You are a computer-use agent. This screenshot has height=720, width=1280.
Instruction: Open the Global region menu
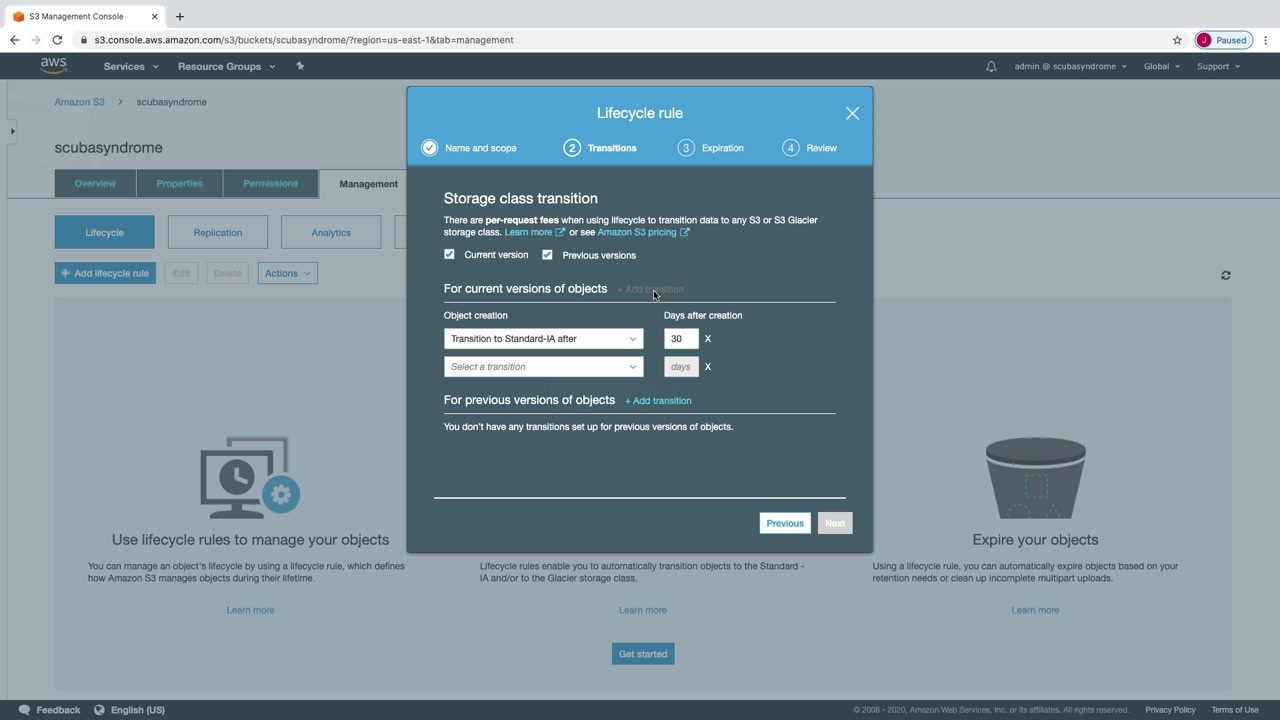1162,67
